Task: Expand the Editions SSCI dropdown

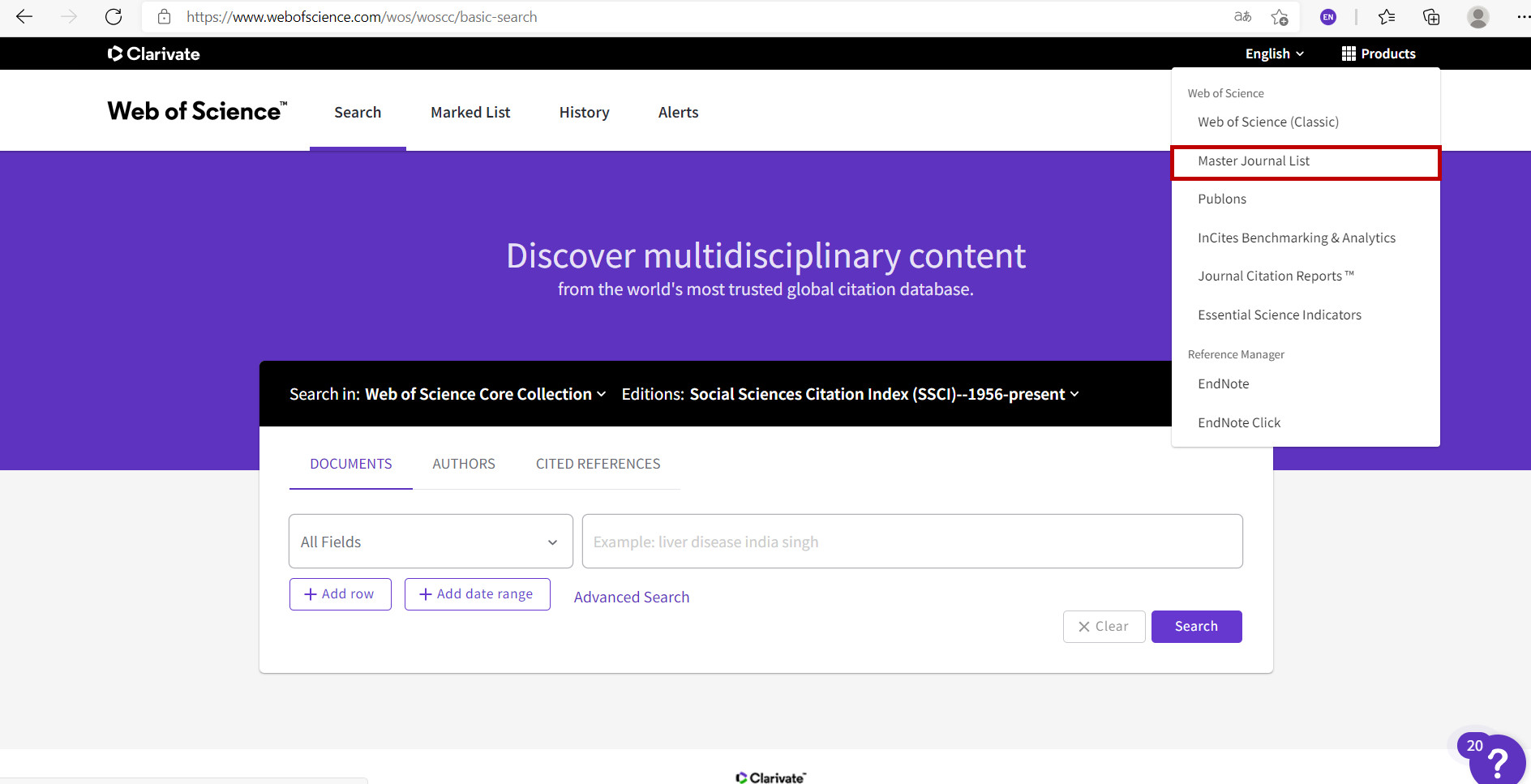Action: point(884,394)
